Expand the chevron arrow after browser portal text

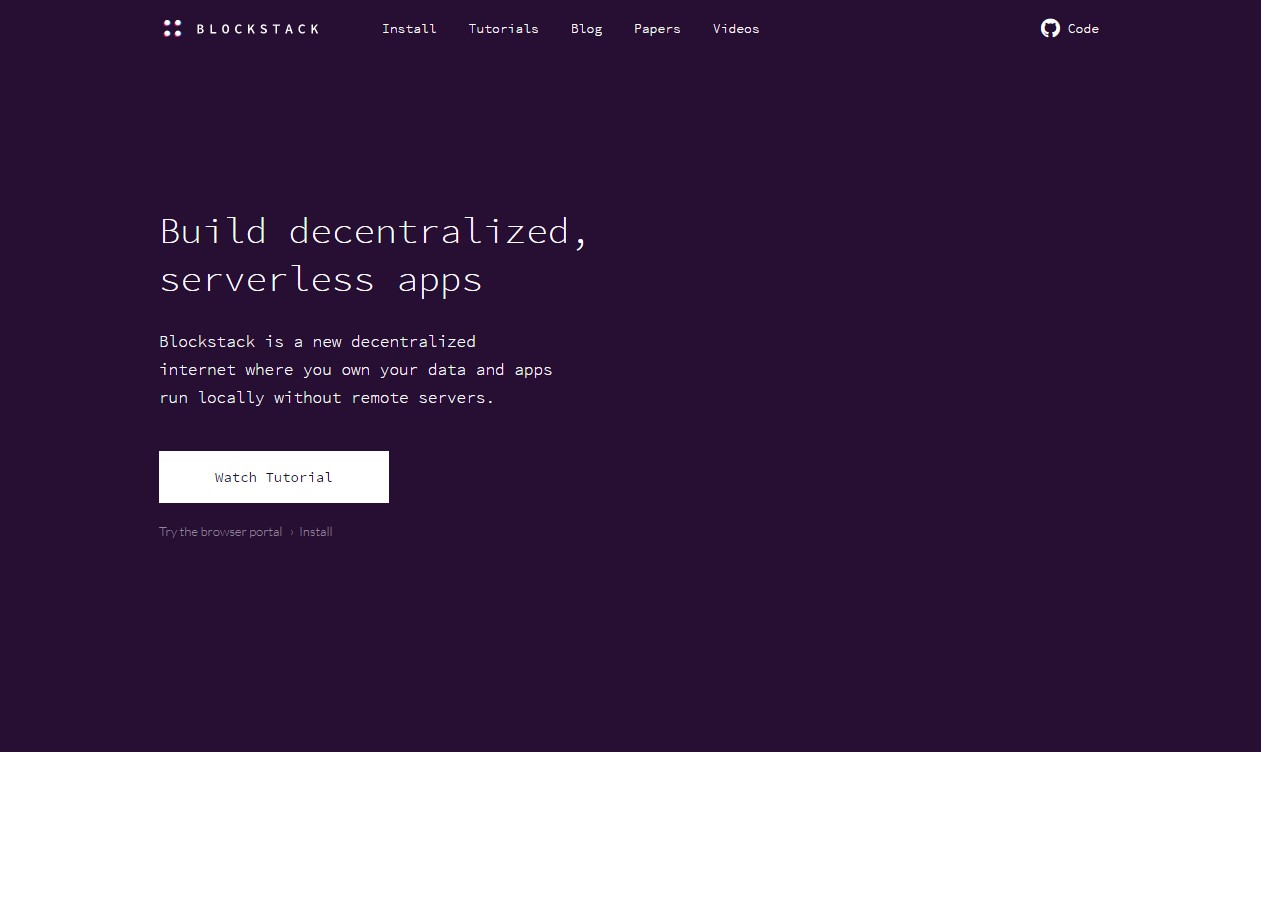[291, 531]
